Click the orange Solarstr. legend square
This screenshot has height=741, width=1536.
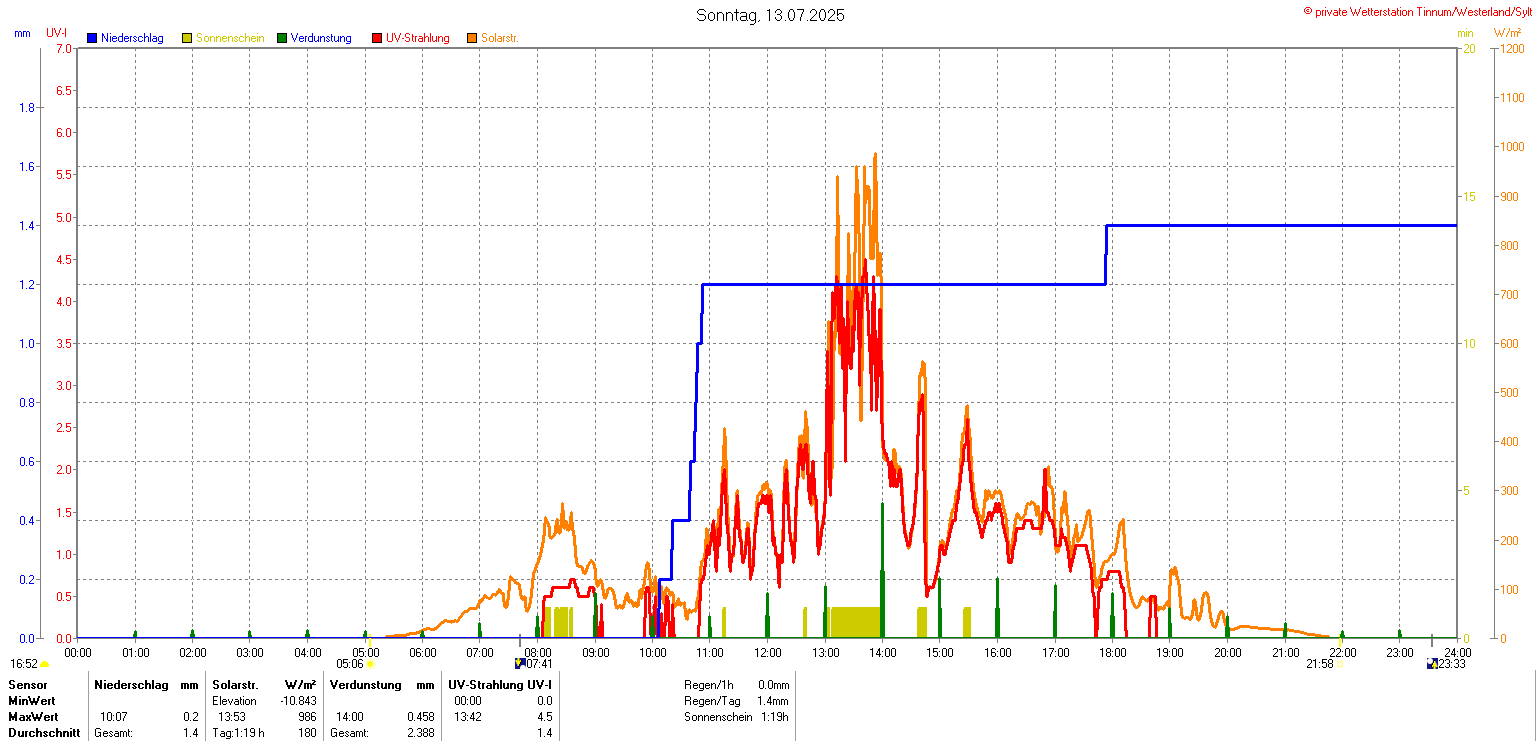point(472,38)
